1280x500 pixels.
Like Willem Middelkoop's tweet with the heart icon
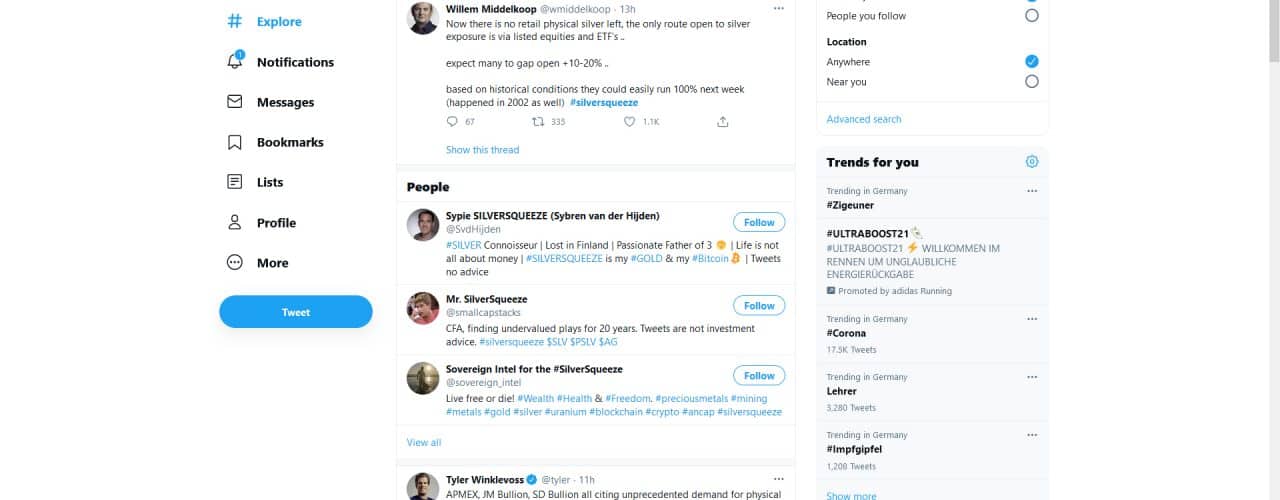click(629, 122)
